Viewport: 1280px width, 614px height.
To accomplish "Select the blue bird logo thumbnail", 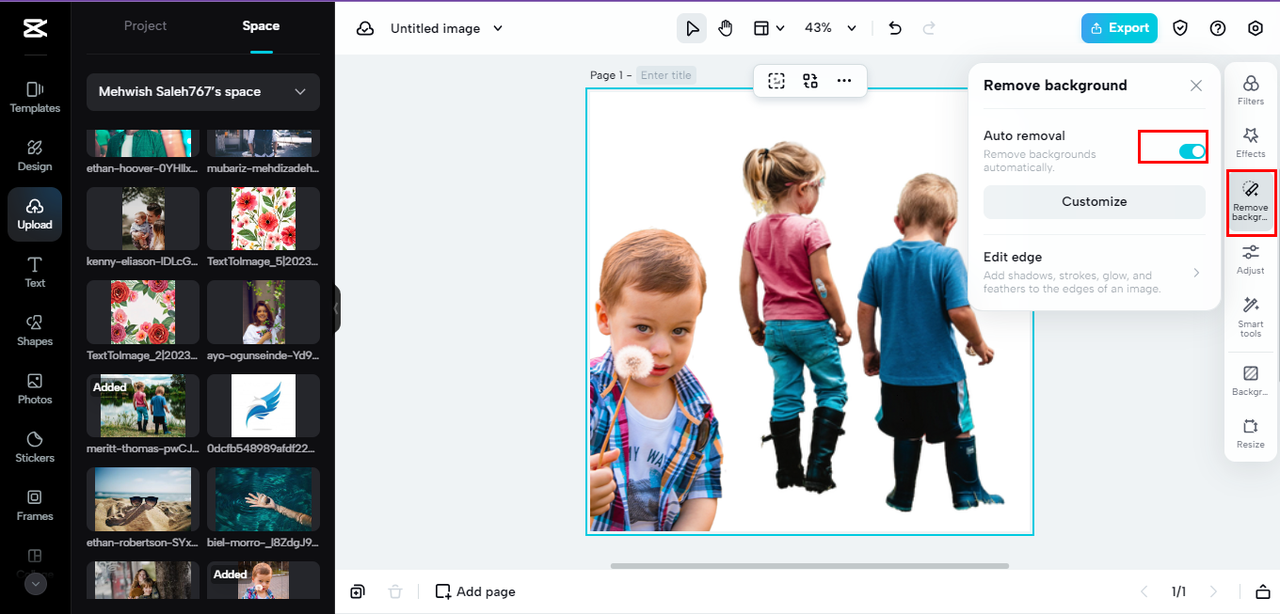I will tap(263, 406).
